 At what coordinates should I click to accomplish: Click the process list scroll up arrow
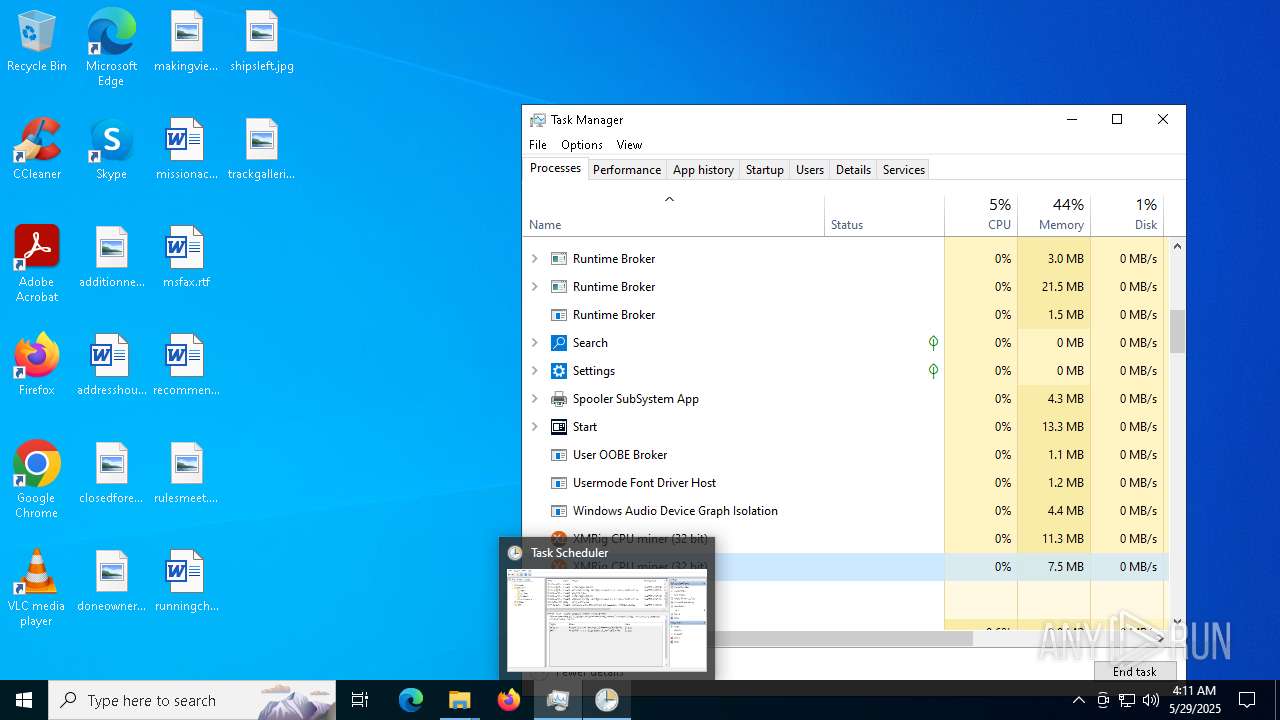coord(1177,246)
